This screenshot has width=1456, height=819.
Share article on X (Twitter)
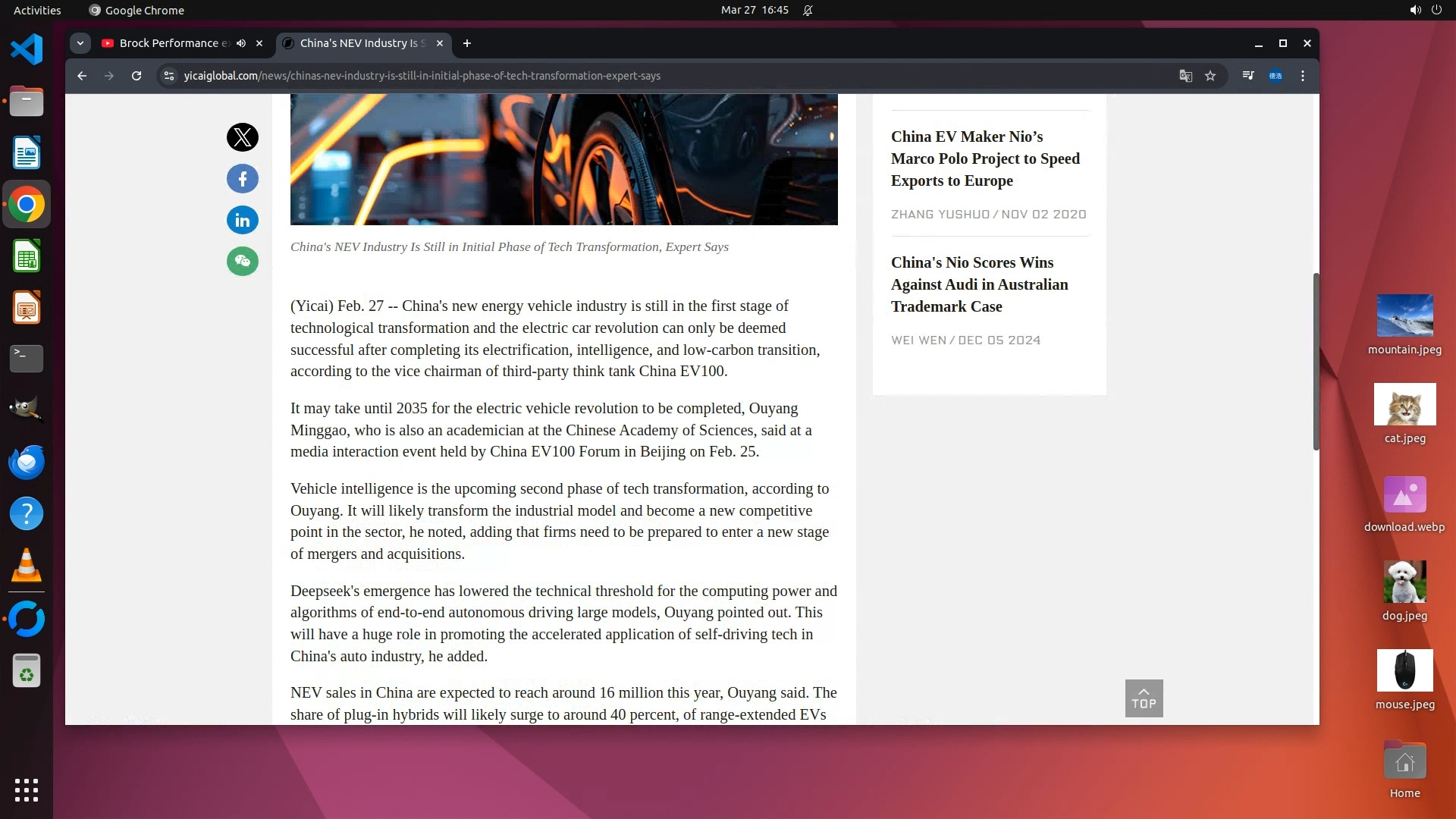point(243,137)
